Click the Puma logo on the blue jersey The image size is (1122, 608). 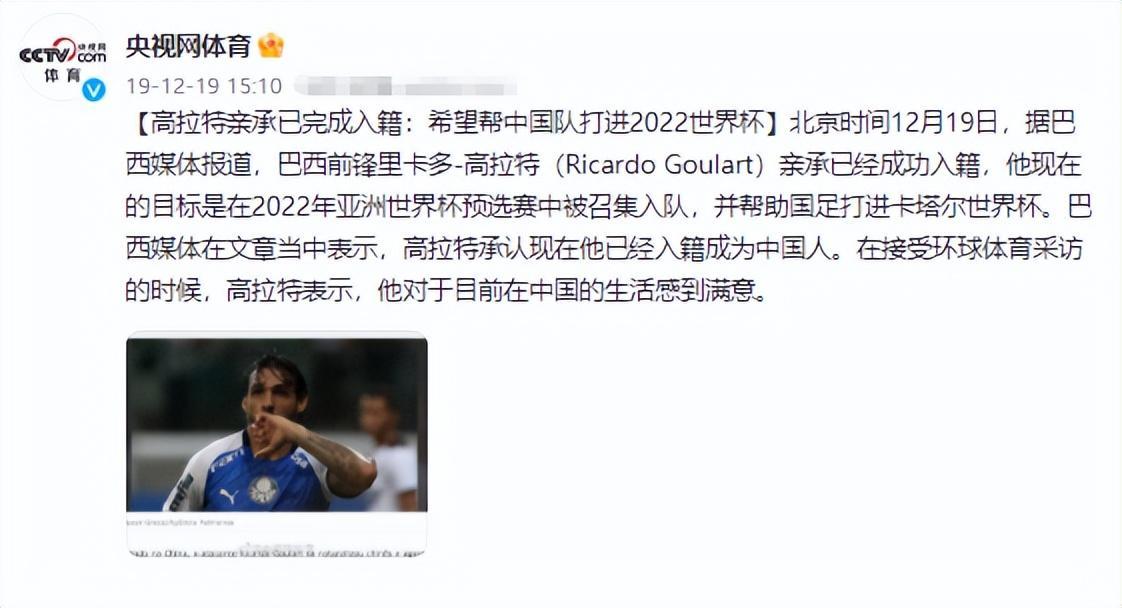tap(228, 495)
